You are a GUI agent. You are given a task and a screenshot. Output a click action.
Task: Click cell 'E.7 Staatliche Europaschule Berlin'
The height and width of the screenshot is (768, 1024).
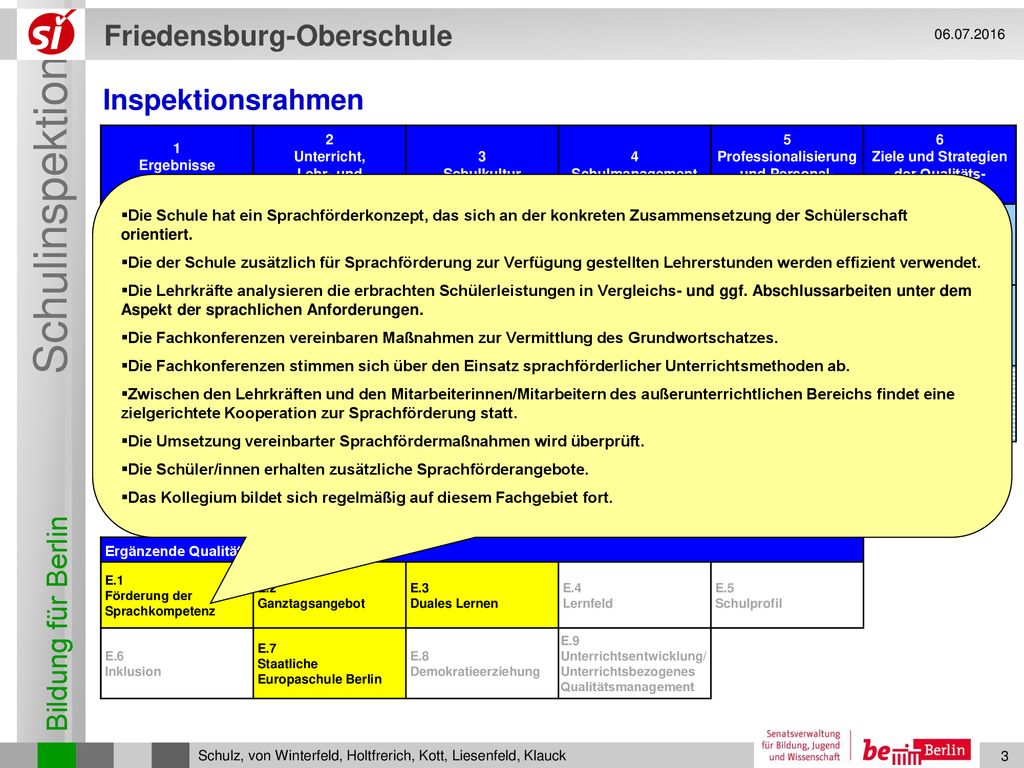pos(330,664)
